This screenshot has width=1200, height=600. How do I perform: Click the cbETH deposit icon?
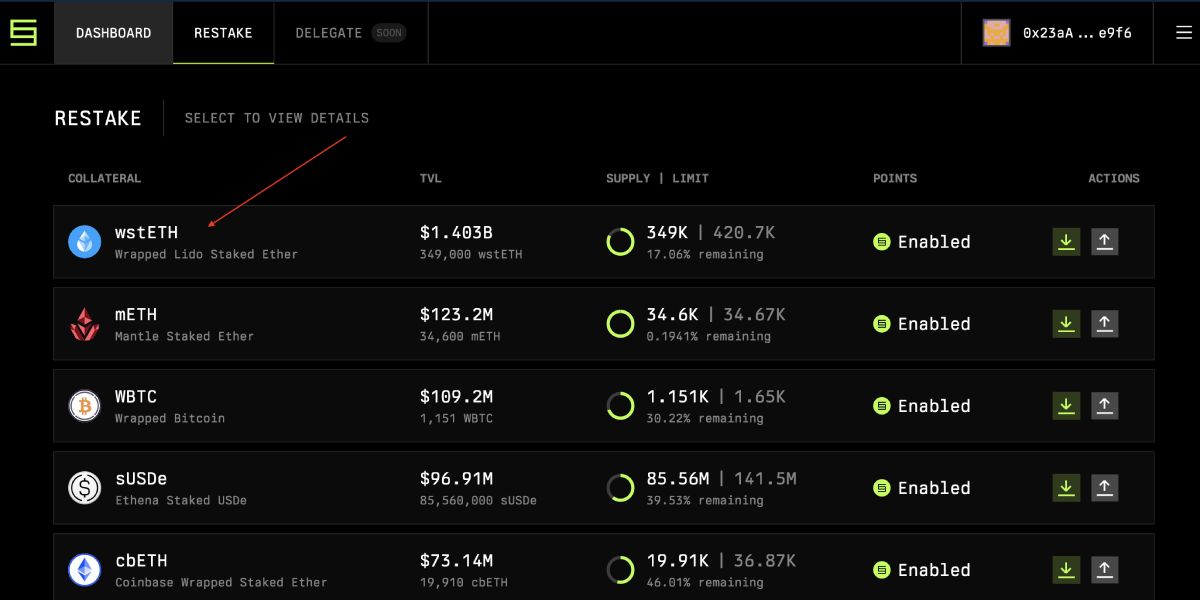[1066, 569]
